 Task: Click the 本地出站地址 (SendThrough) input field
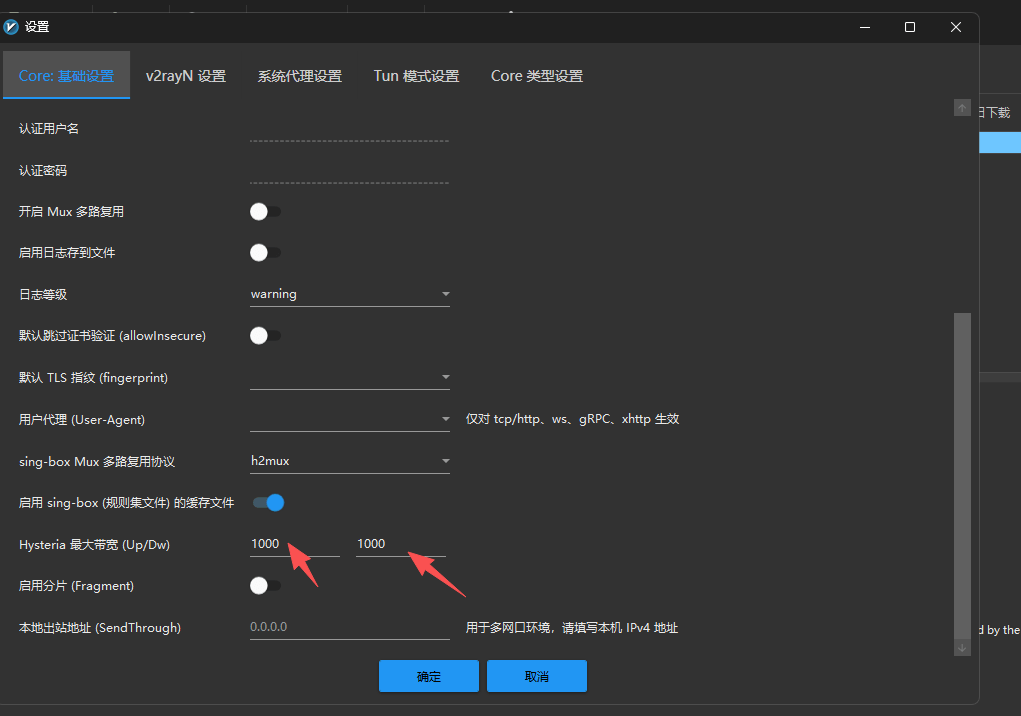pos(350,627)
